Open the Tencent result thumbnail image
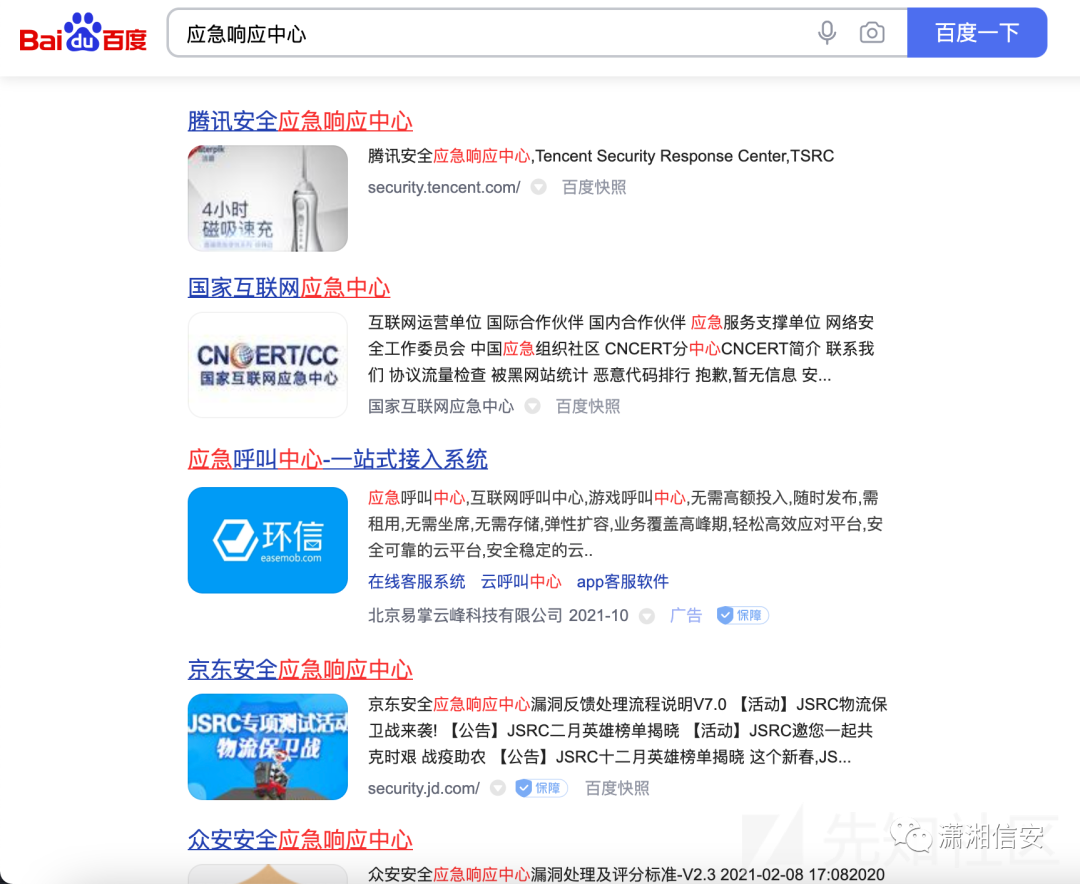This screenshot has height=884, width=1080. click(267, 198)
